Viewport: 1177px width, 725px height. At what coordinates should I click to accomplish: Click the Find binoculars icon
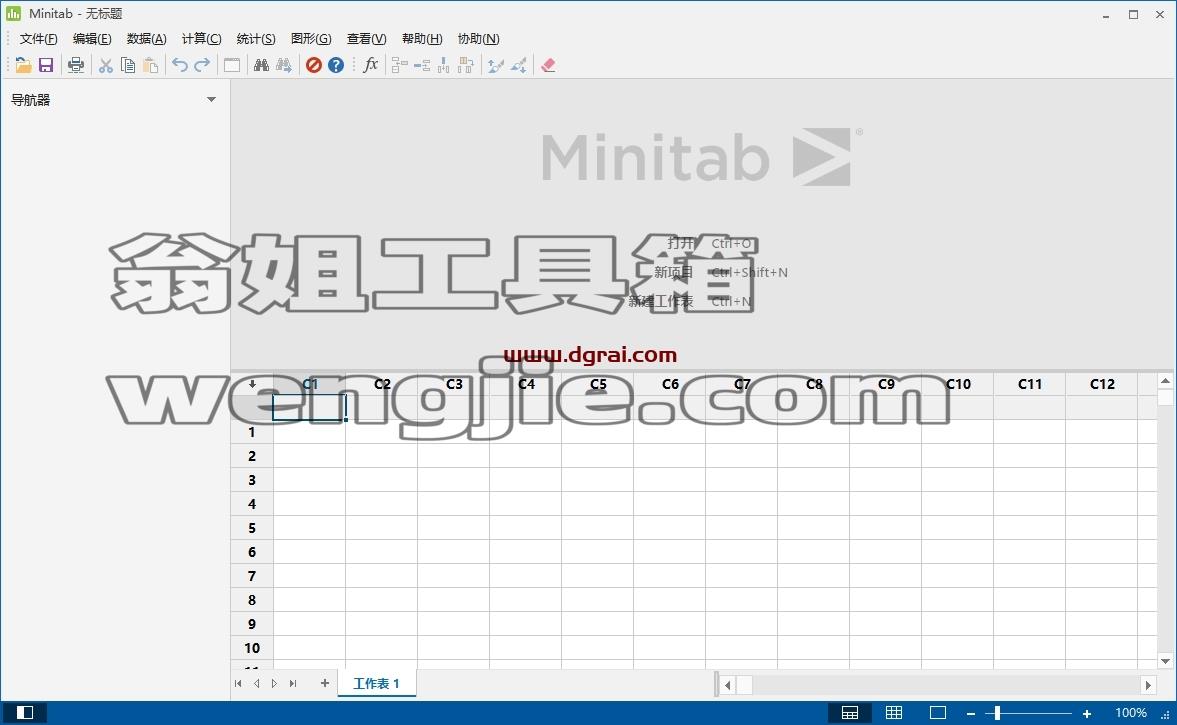click(261, 65)
